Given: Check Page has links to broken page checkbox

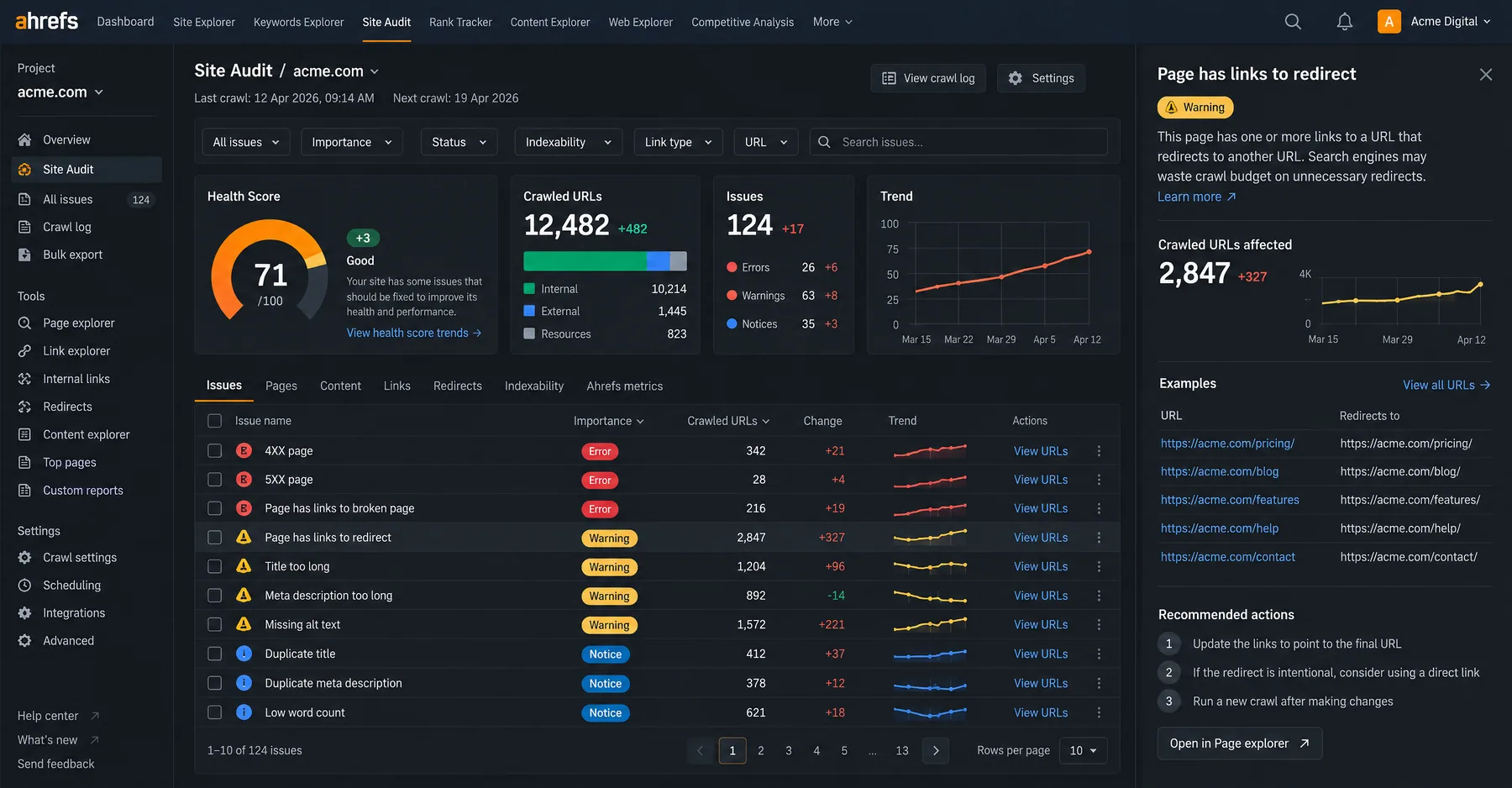Looking at the screenshot, I should pos(215,508).
